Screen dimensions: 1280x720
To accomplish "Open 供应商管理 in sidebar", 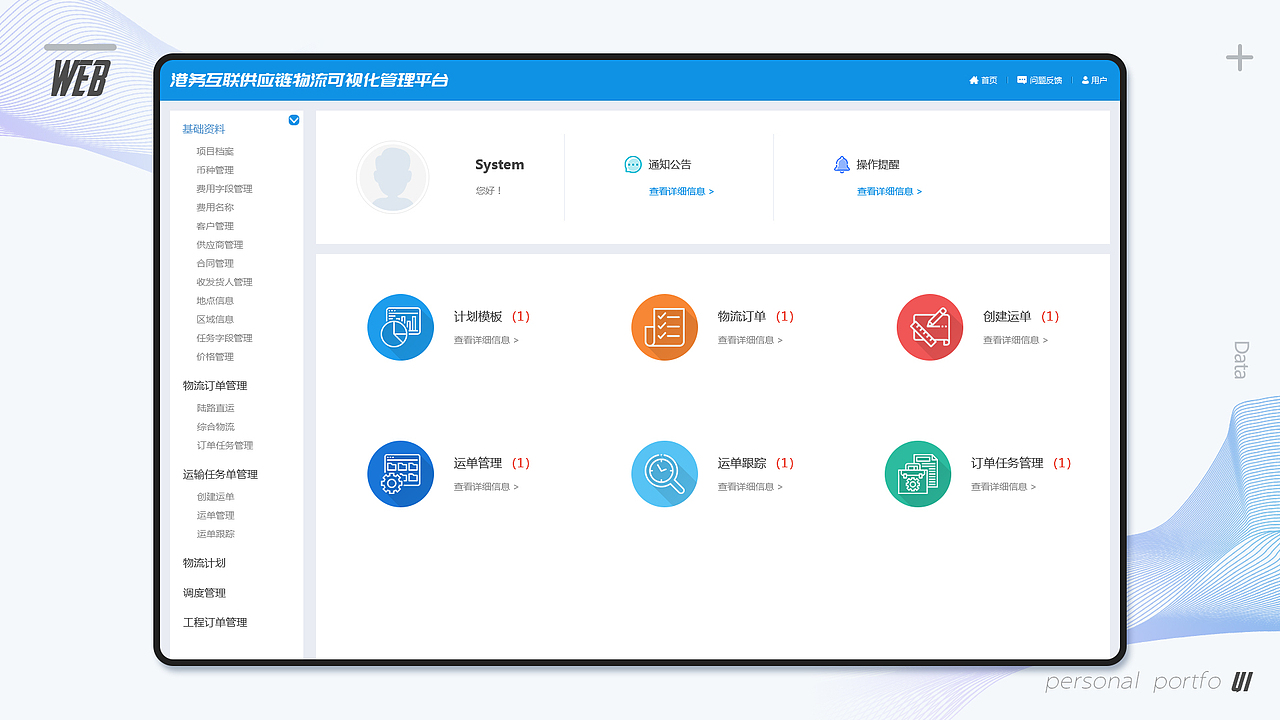I will coord(220,245).
